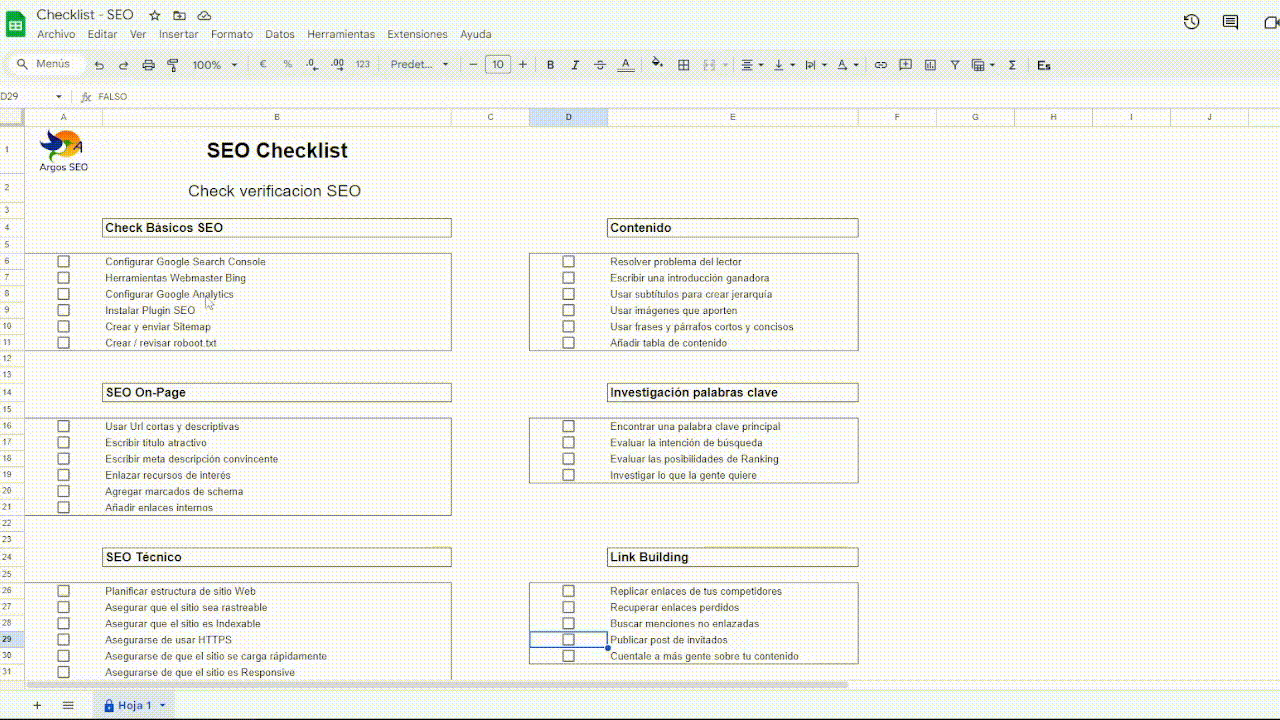This screenshot has width=1280, height=720.
Task: Check Instalar Plugin SEO box
Action: tap(63, 310)
